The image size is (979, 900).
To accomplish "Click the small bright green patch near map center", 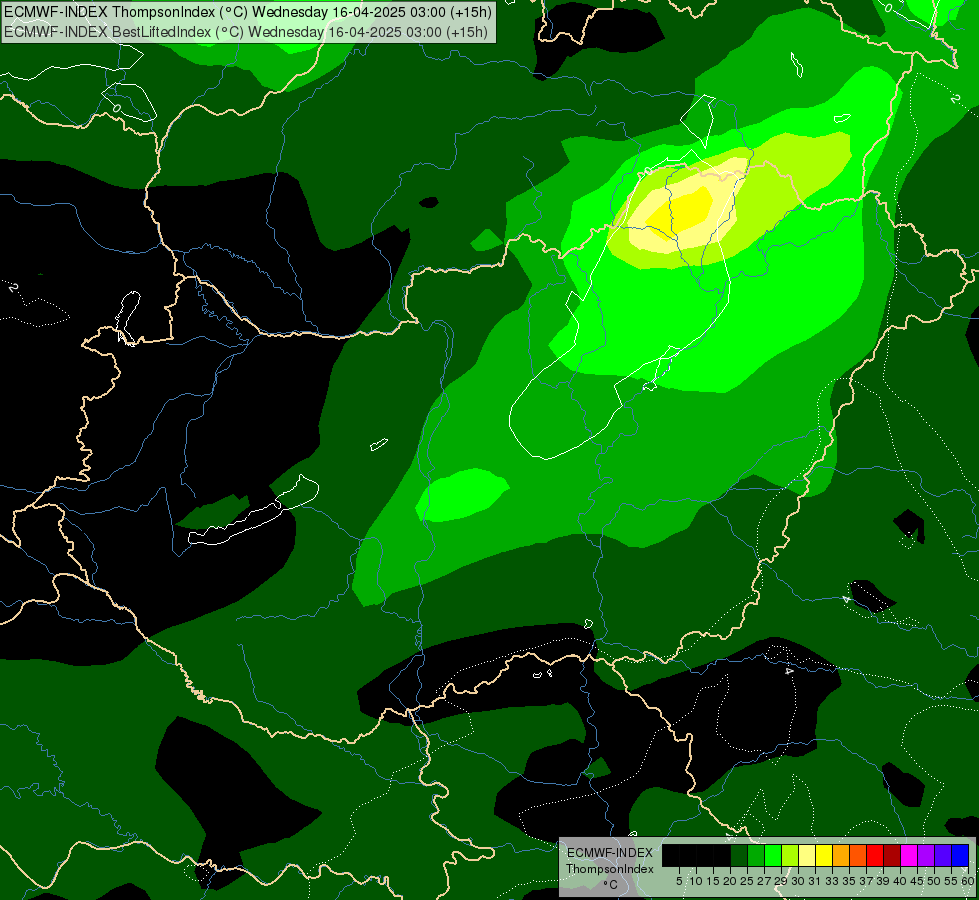I will 463,495.
